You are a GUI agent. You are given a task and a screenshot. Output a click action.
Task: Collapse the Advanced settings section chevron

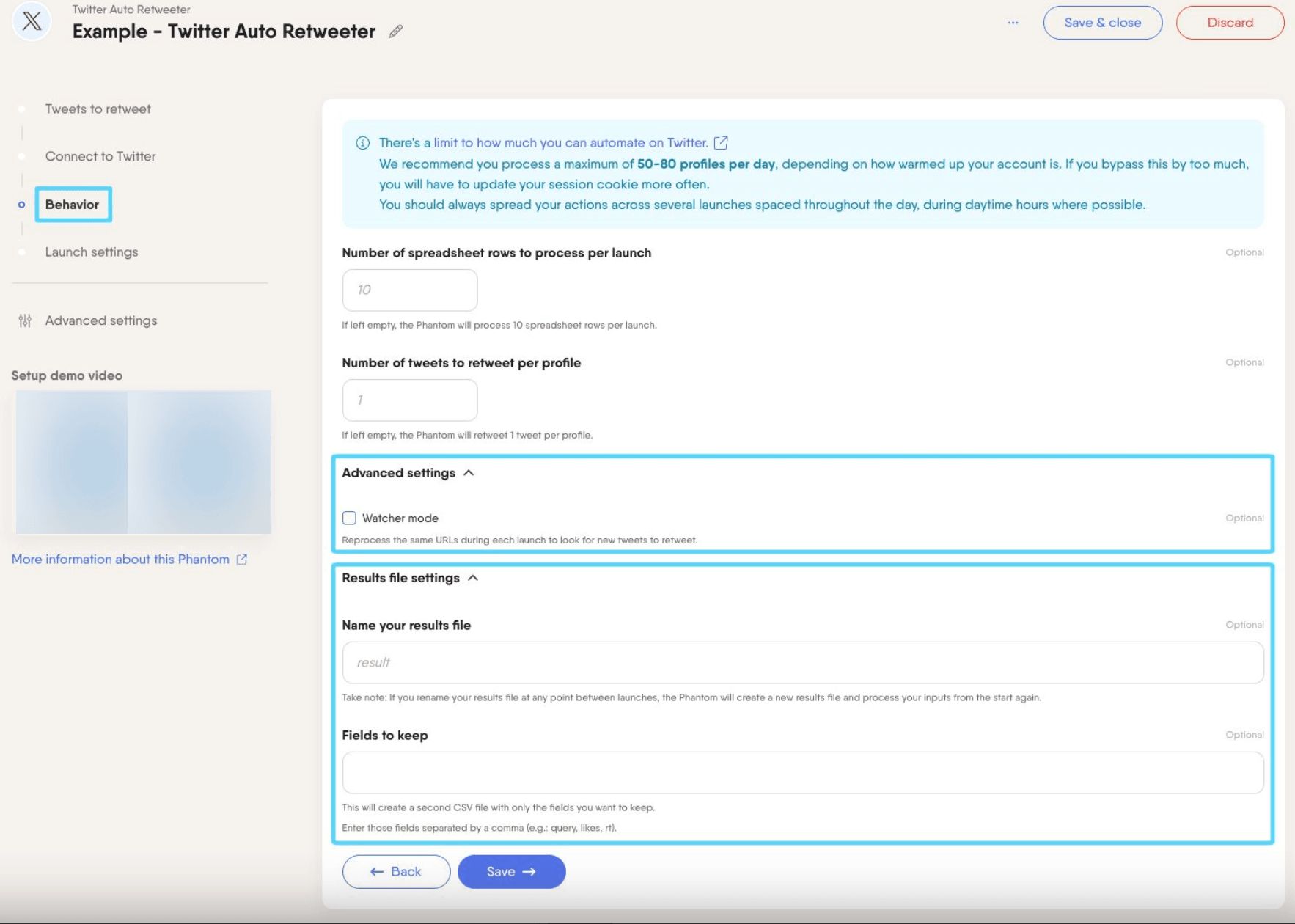point(469,473)
